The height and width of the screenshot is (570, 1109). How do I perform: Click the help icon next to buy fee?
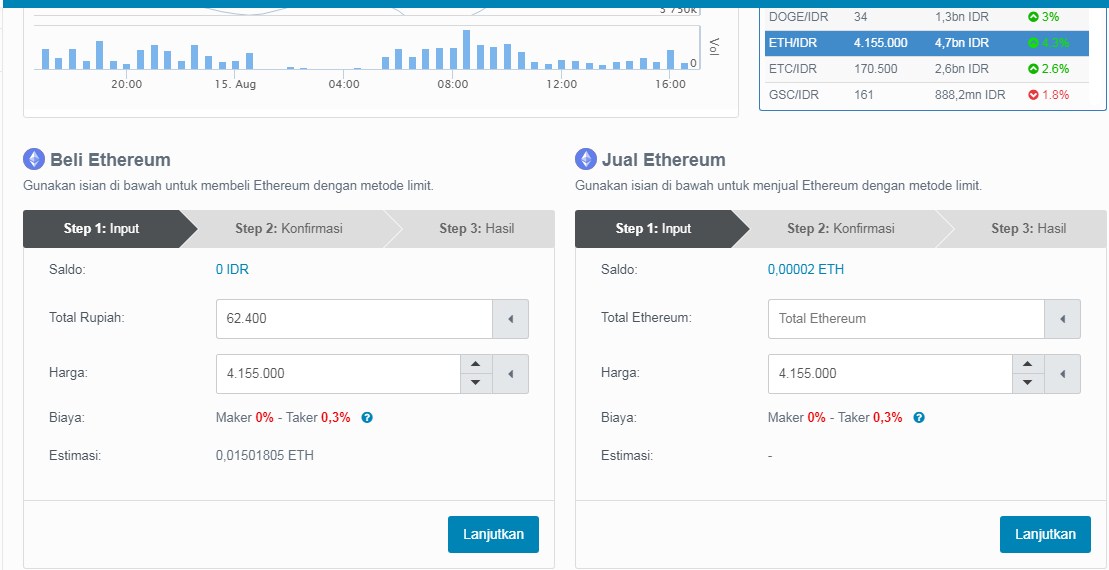tap(367, 417)
